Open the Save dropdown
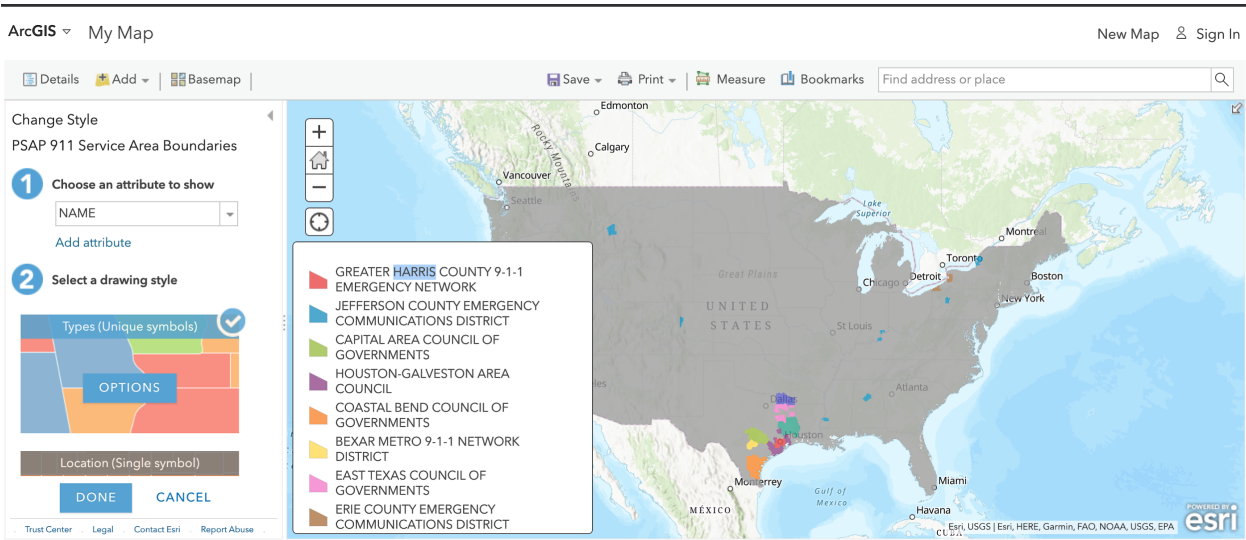The width and height of the screenshot is (1246, 540). point(574,79)
